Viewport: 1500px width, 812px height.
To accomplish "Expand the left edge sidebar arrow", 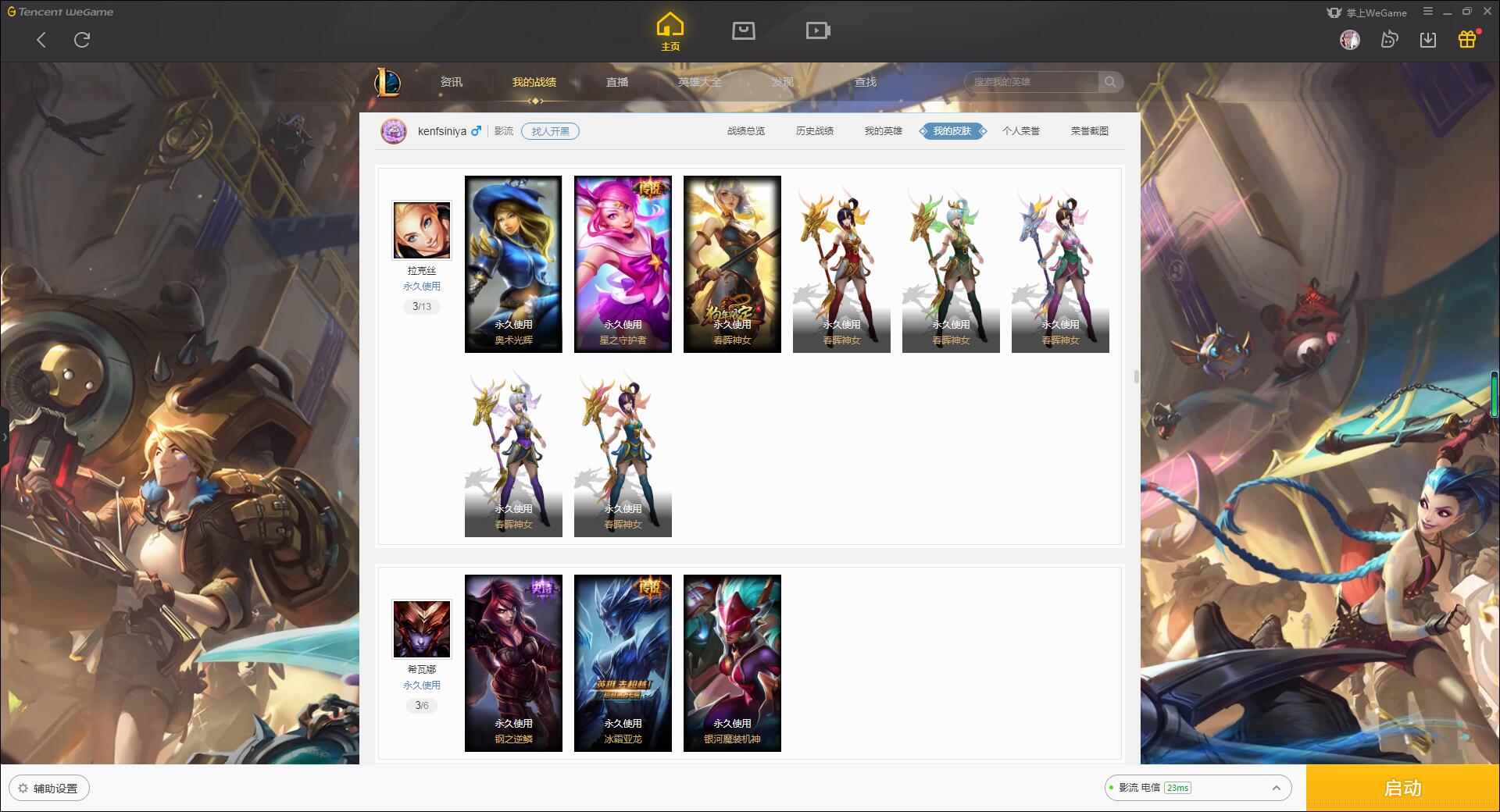I will (x=4, y=437).
